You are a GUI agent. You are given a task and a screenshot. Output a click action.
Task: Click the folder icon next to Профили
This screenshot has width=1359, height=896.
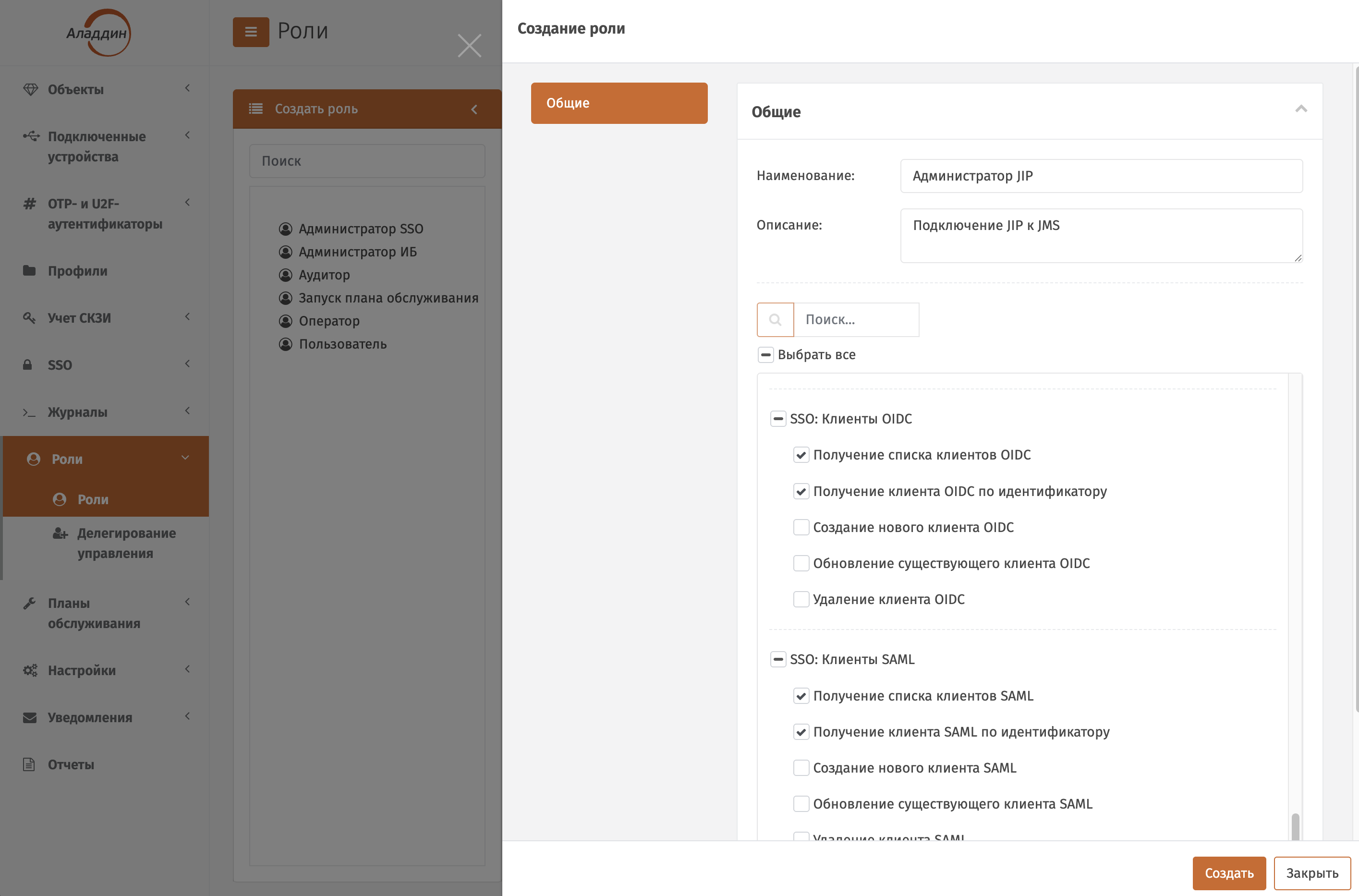tap(29, 270)
